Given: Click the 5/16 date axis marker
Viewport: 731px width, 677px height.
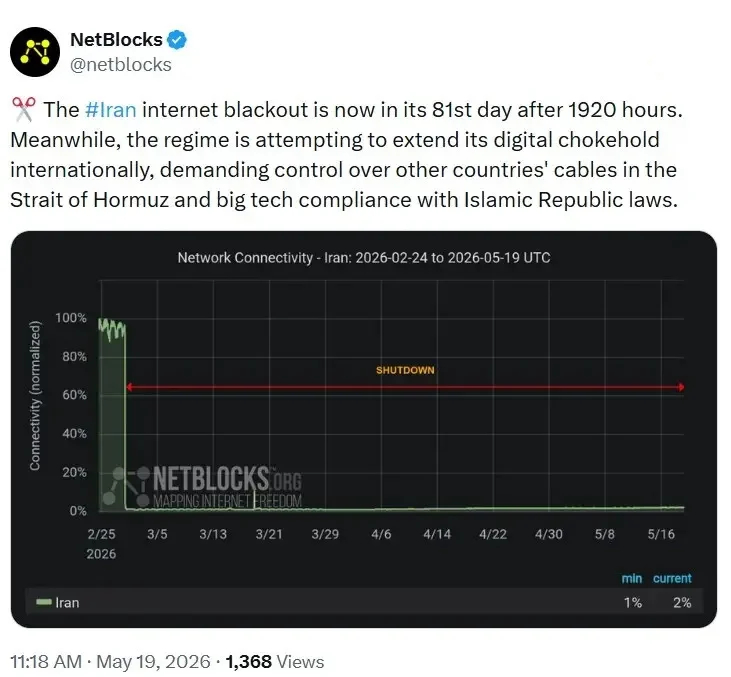Looking at the screenshot, I should point(661,534).
